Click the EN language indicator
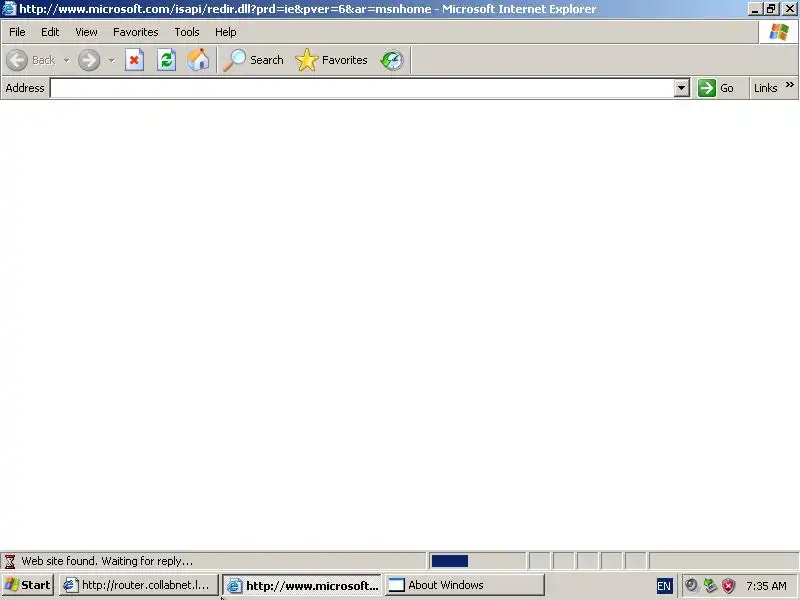This screenshot has height=600, width=800. (x=664, y=586)
